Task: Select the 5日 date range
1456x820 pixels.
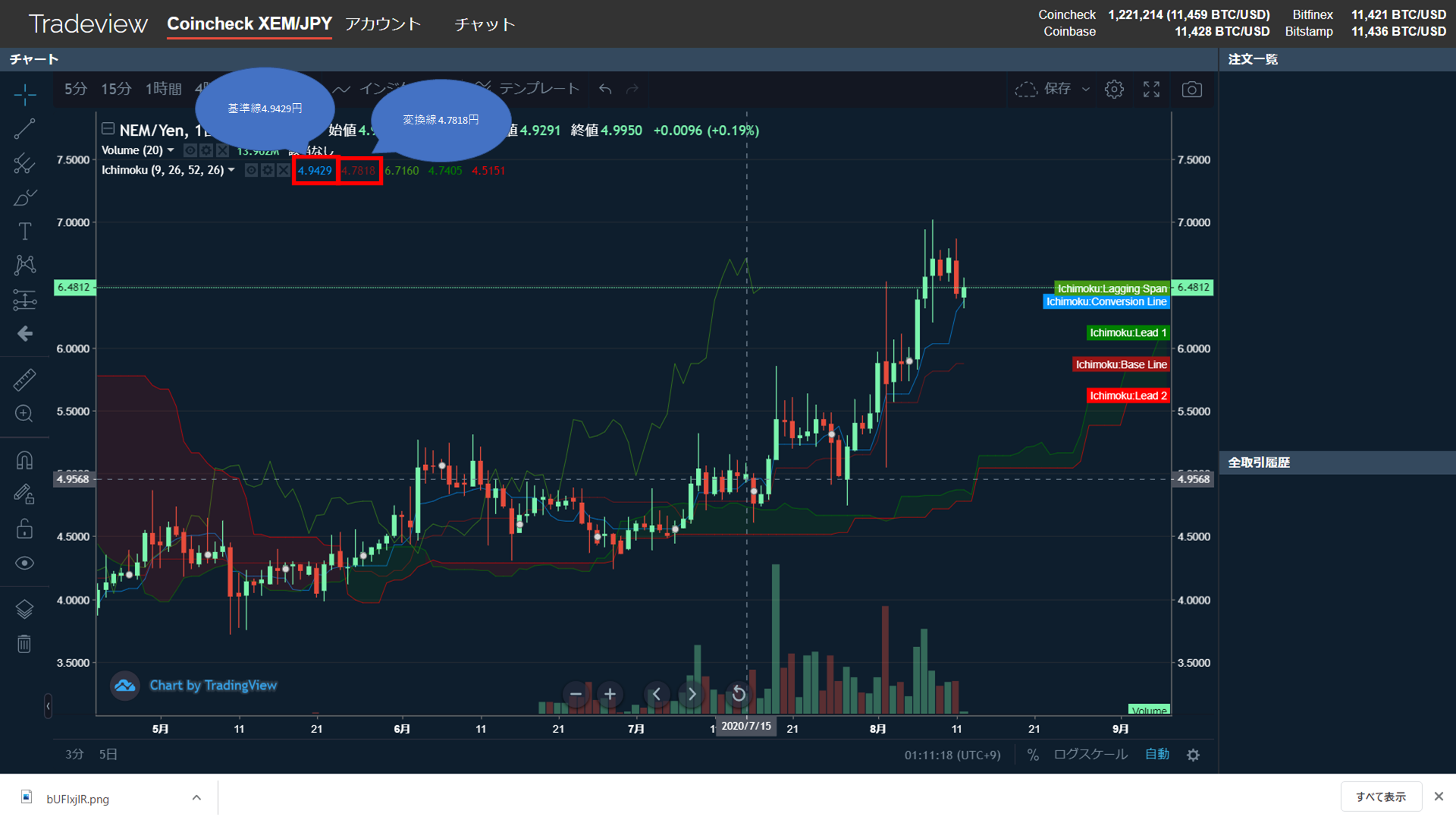Action: (108, 755)
